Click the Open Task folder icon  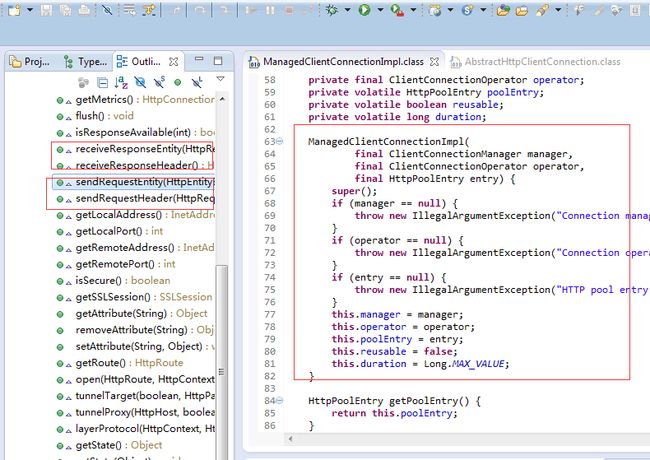[522, 10]
